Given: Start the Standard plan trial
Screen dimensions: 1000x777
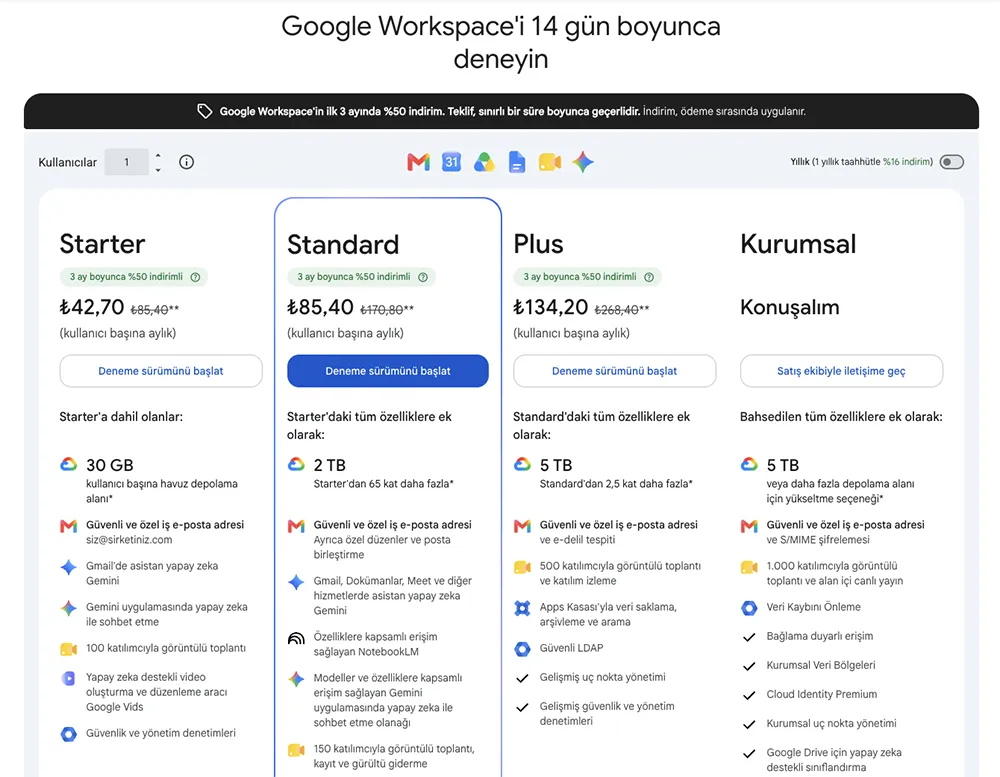Looking at the screenshot, I should tap(388, 371).
